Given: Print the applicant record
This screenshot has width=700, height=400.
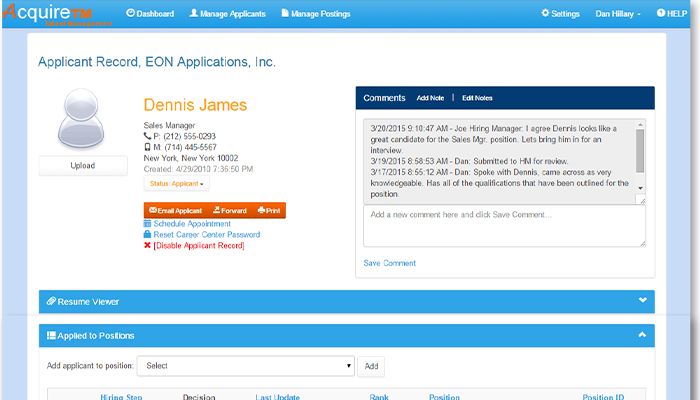Looking at the screenshot, I should coord(268,211).
